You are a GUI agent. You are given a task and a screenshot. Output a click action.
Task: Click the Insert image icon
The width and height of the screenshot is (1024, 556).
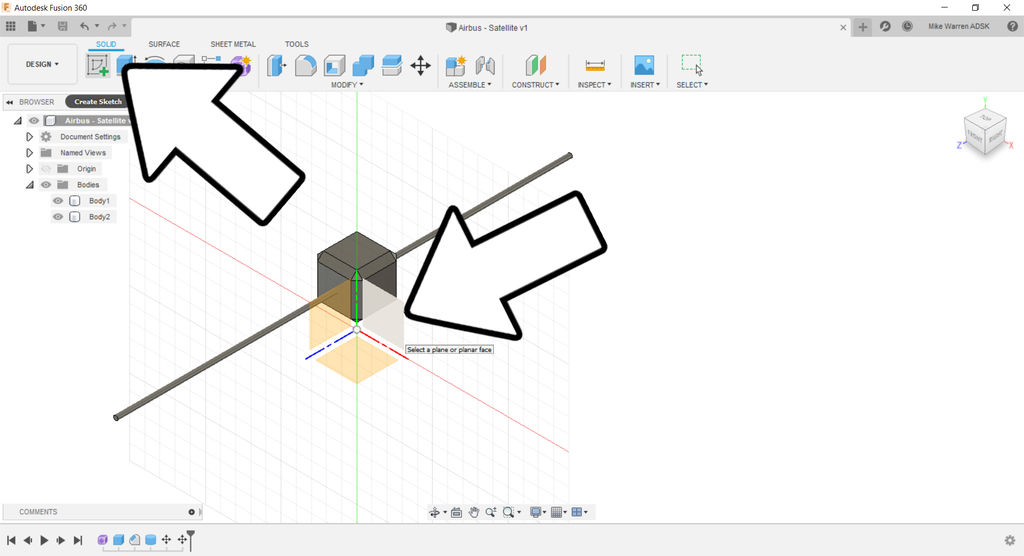coord(644,65)
